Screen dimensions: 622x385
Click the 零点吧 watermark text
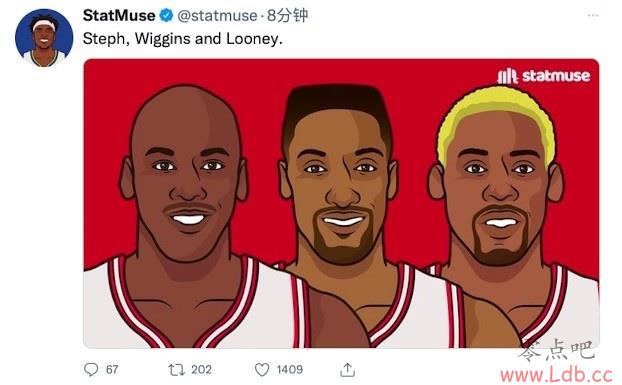pyautogui.click(x=557, y=351)
